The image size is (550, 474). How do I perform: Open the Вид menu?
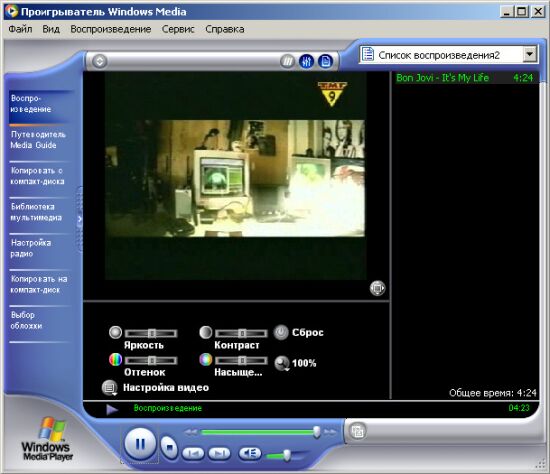pyautogui.click(x=51, y=29)
